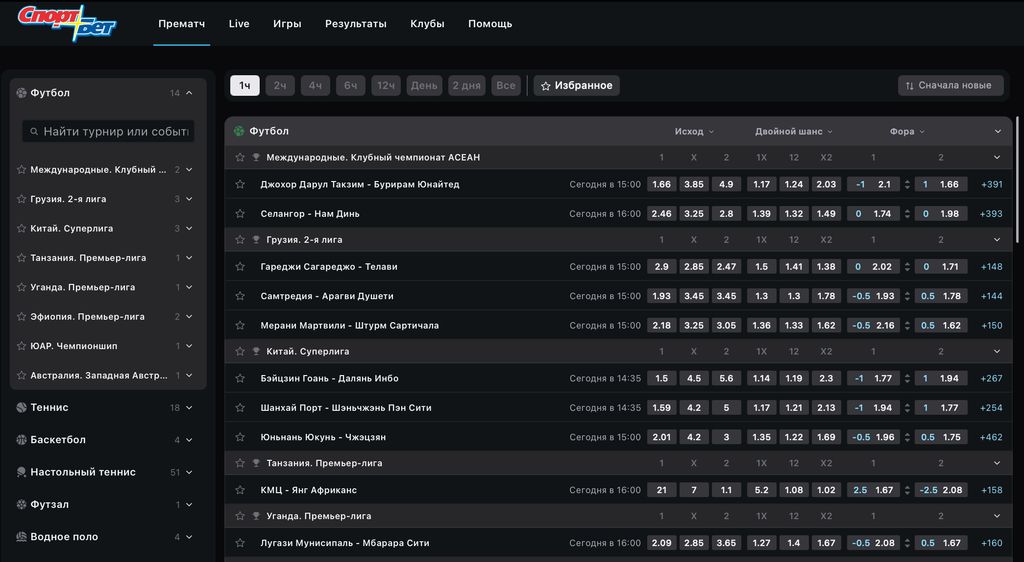
Task: Select the Все time filter
Action: click(x=505, y=86)
